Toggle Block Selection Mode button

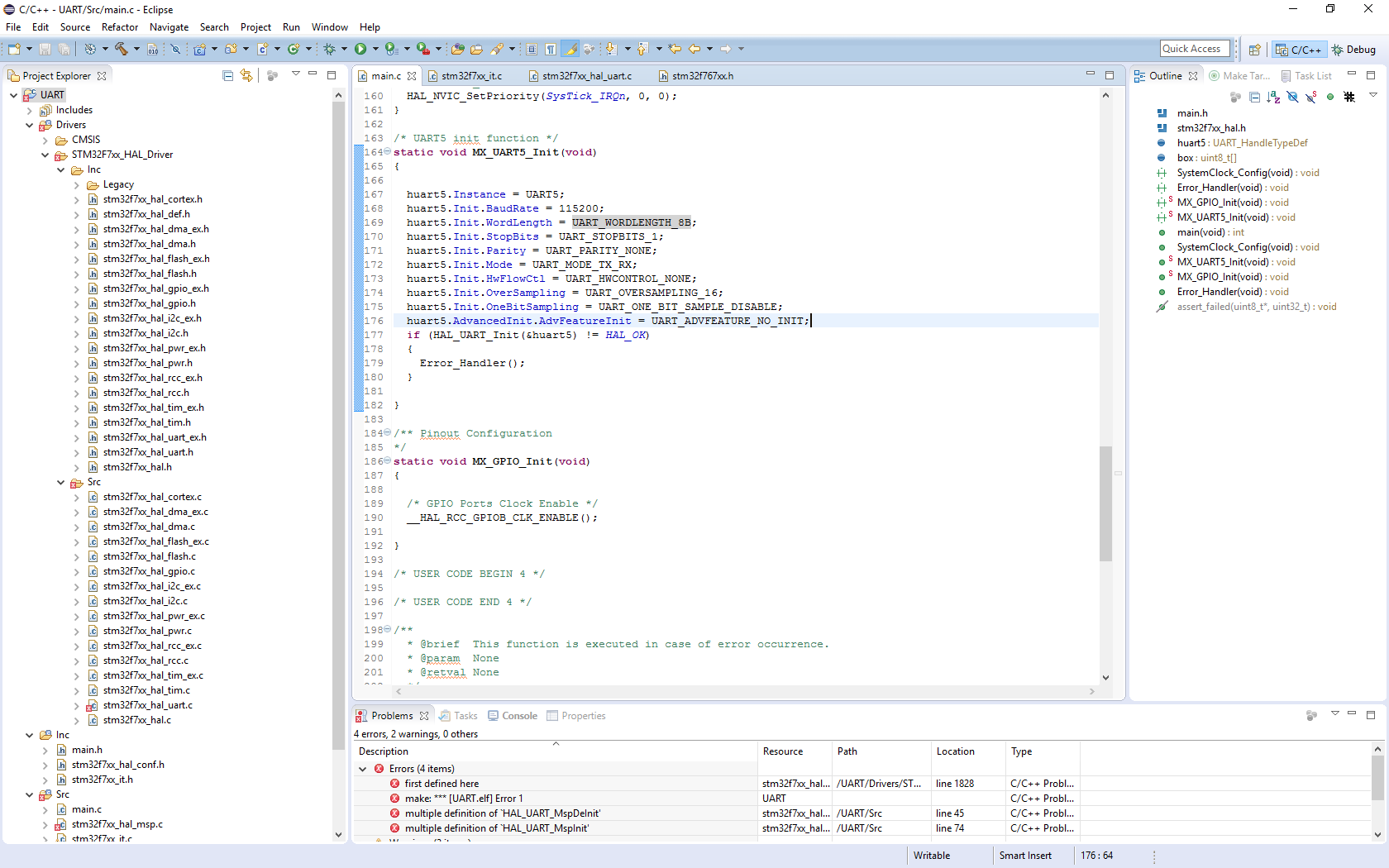(532, 49)
